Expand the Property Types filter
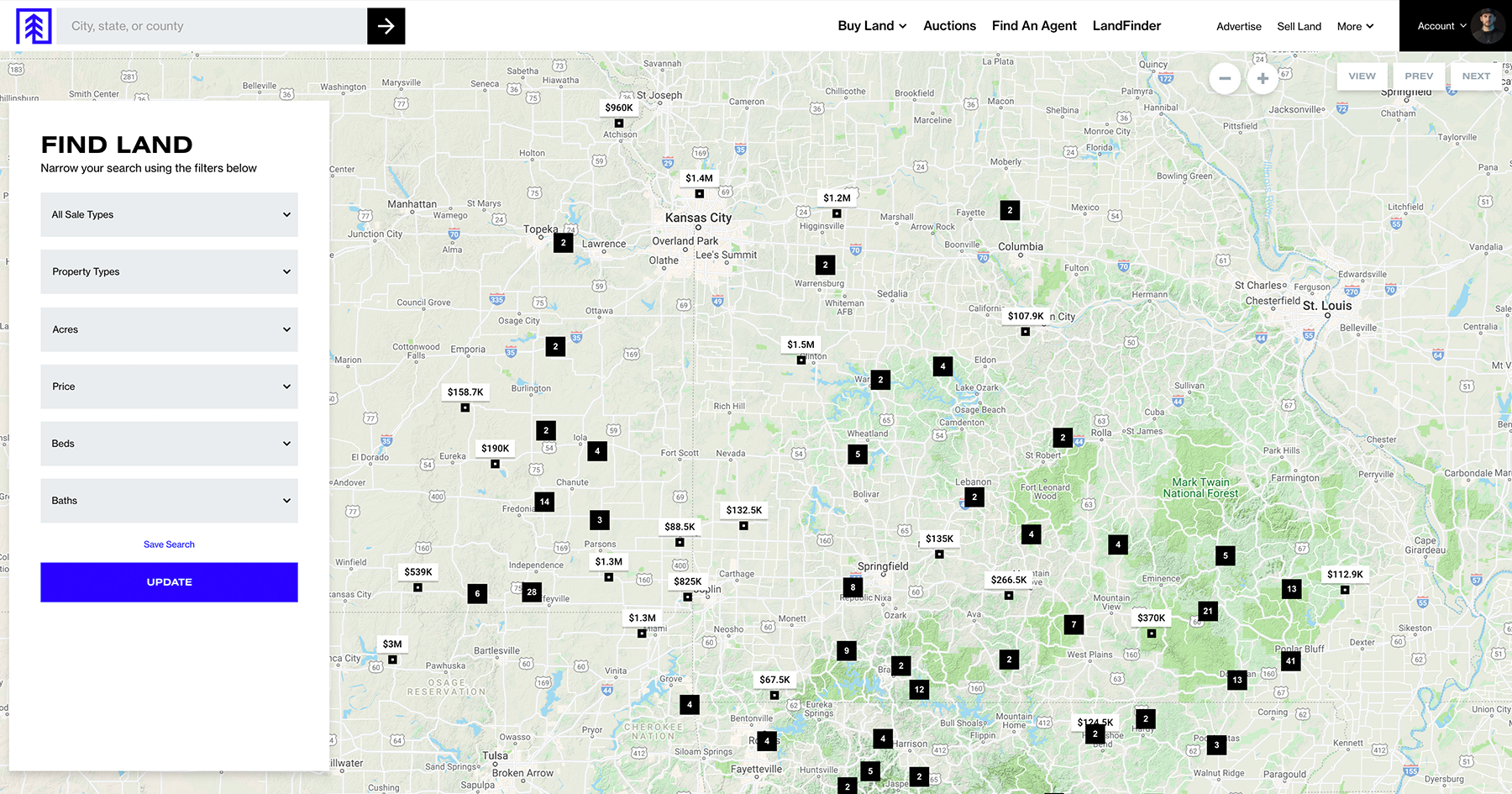This screenshot has height=794, width=1512. [169, 271]
